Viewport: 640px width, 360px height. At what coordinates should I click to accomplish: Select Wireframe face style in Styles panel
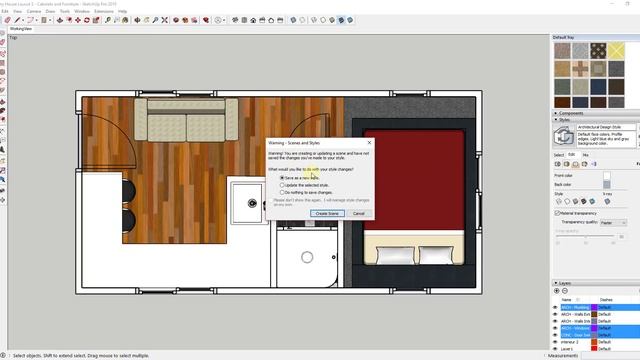tap(559, 201)
